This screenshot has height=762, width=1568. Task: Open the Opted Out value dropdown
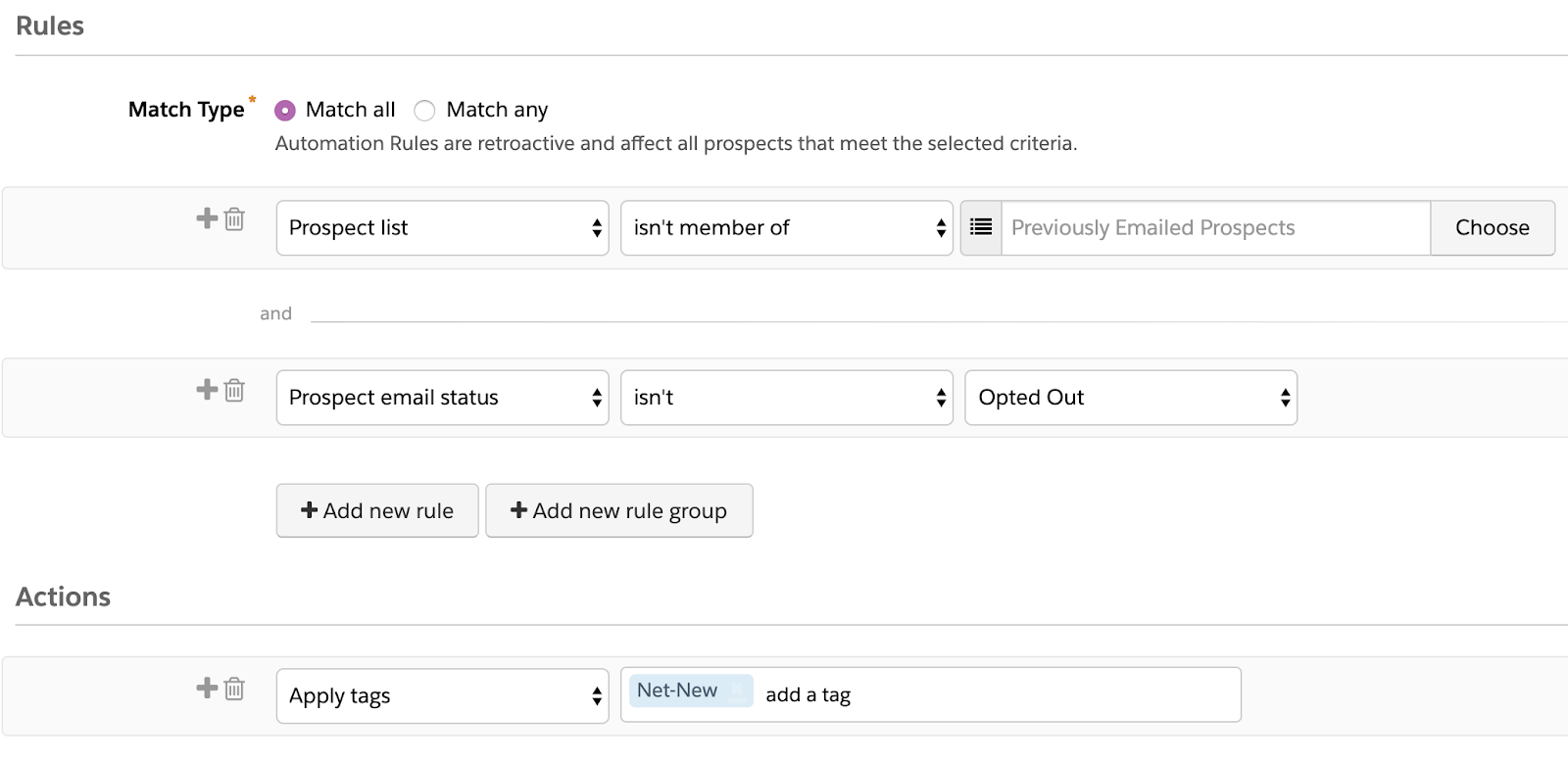click(x=1131, y=398)
